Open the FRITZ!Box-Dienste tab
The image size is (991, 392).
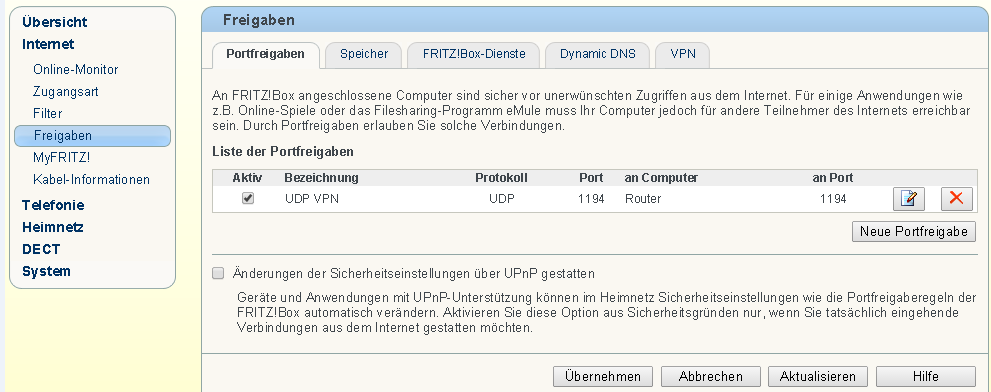474,54
